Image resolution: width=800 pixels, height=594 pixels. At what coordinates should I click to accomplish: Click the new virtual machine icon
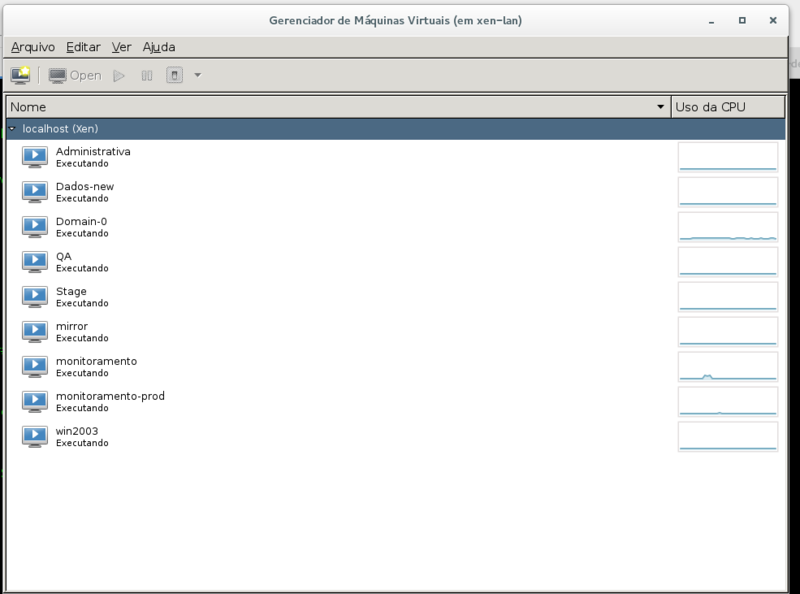(x=21, y=76)
